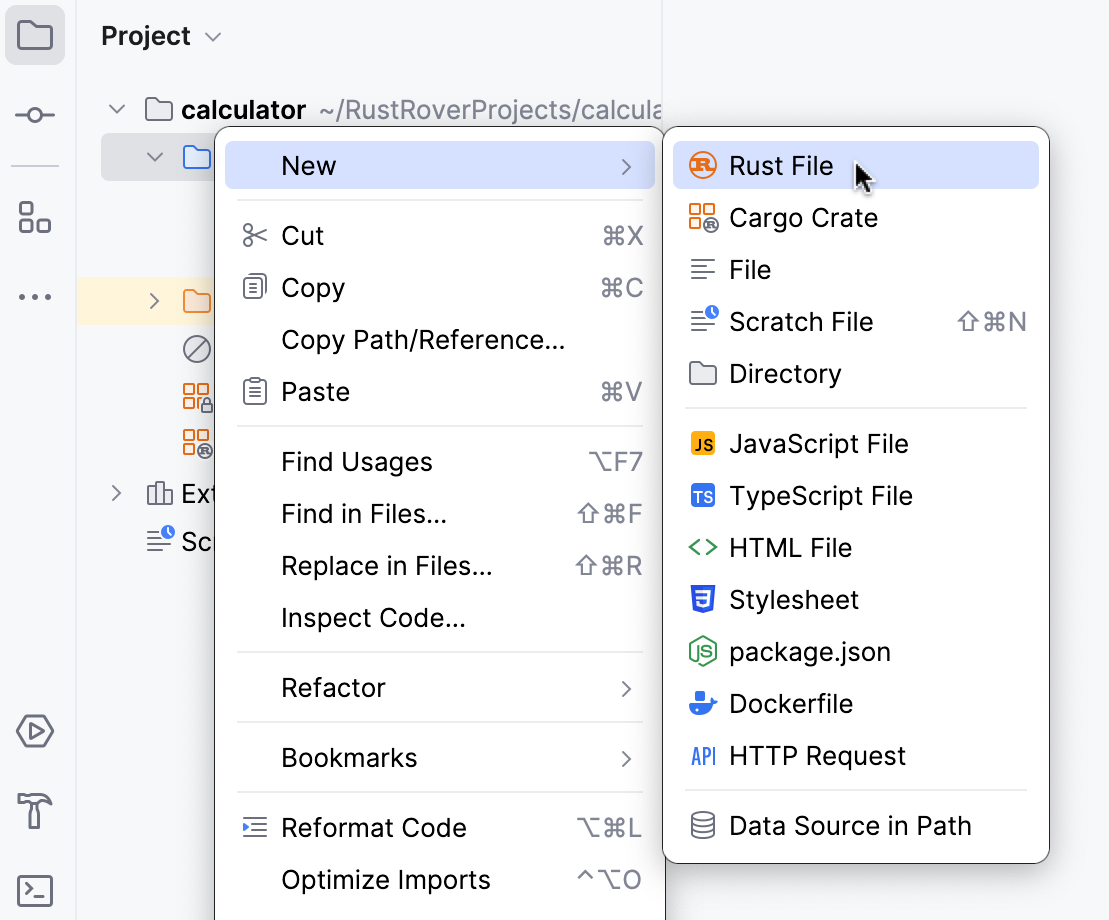Select Copy Path/Reference in context menu
The width and height of the screenshot is (1109, 920).
pos(440,339)
